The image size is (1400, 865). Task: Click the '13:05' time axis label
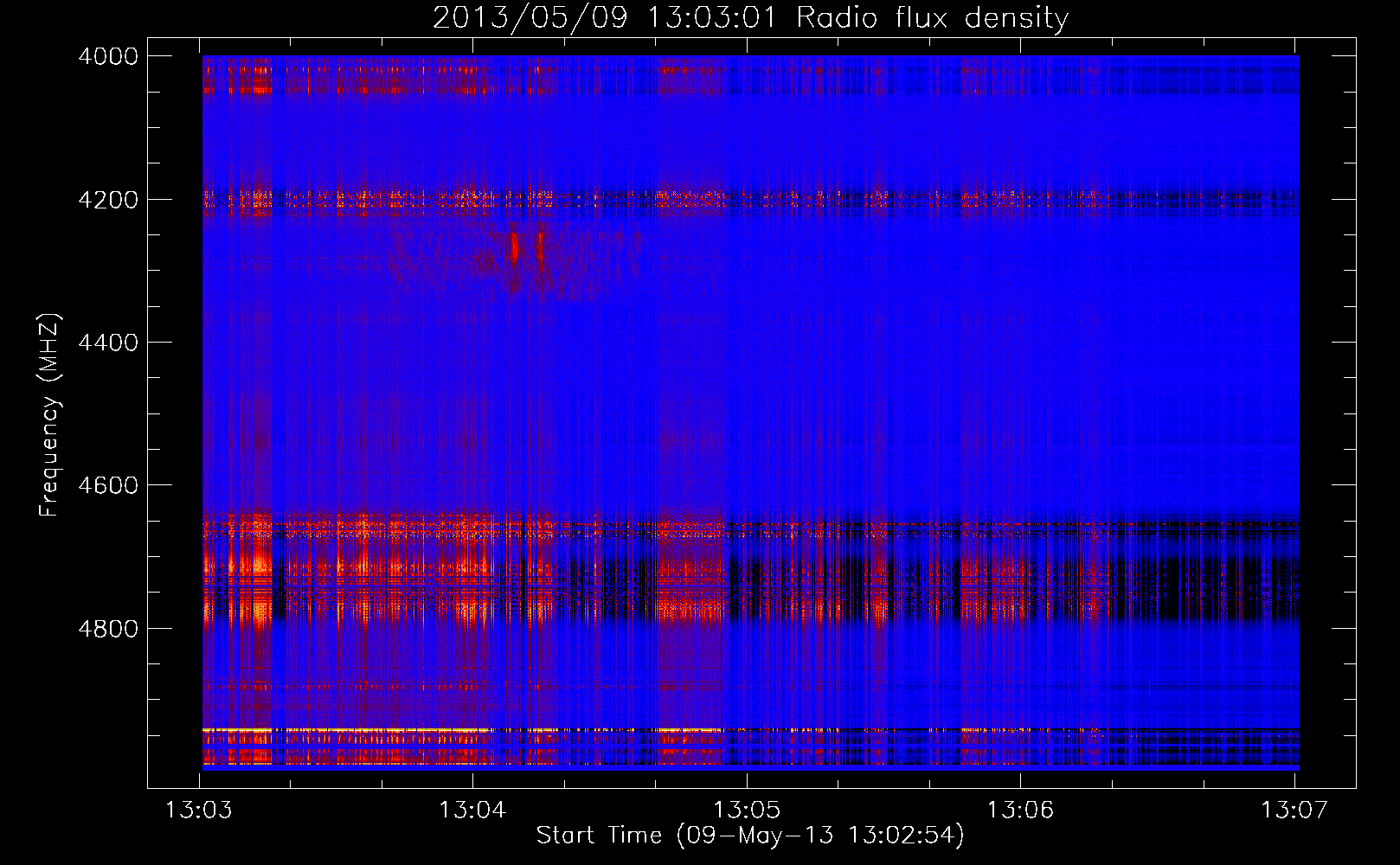click(747, 811)
